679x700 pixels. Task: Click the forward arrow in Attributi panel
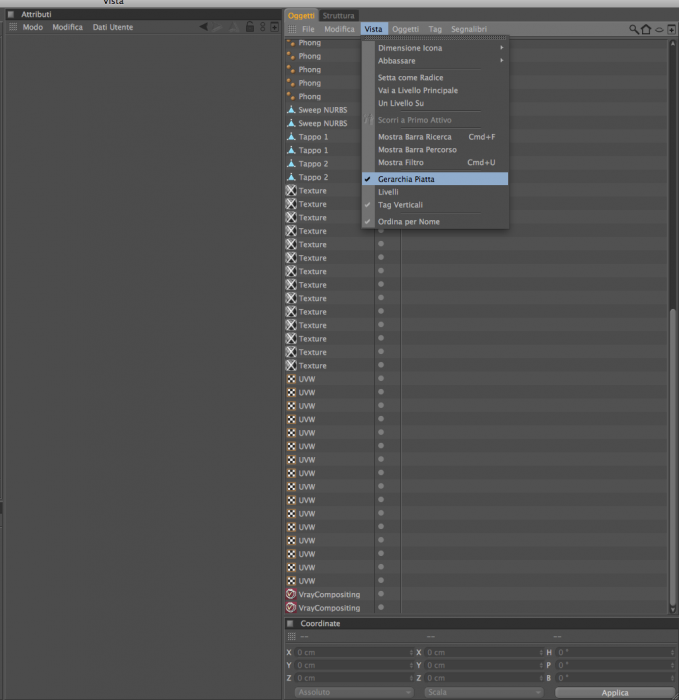[217, 27]
